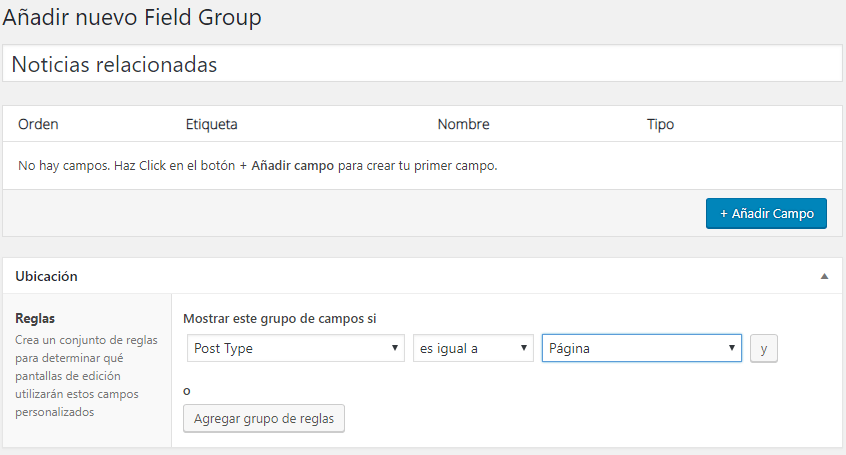
Task: Click 'Agregar grupo de reglas' button
Action: (x=265, y=418)
